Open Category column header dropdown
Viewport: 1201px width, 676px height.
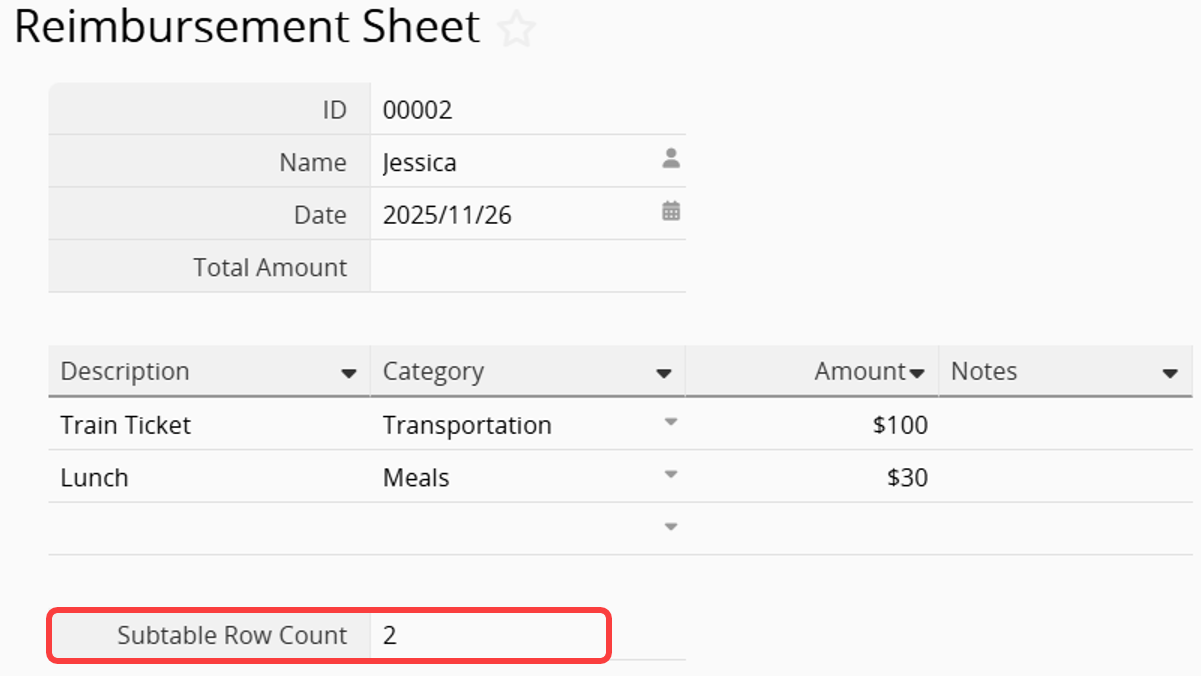click(663, 373)
